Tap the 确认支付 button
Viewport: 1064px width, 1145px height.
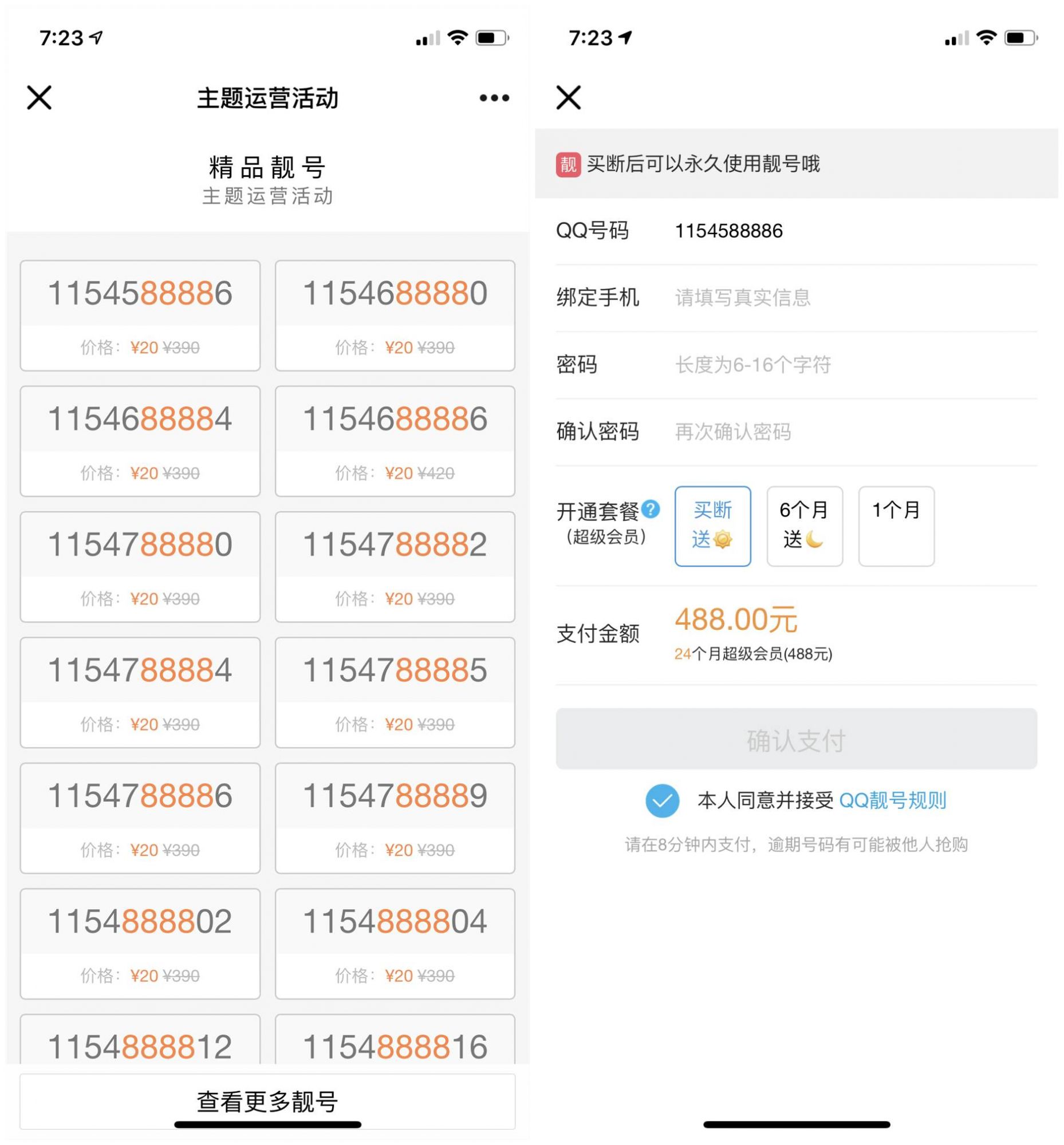796,738
